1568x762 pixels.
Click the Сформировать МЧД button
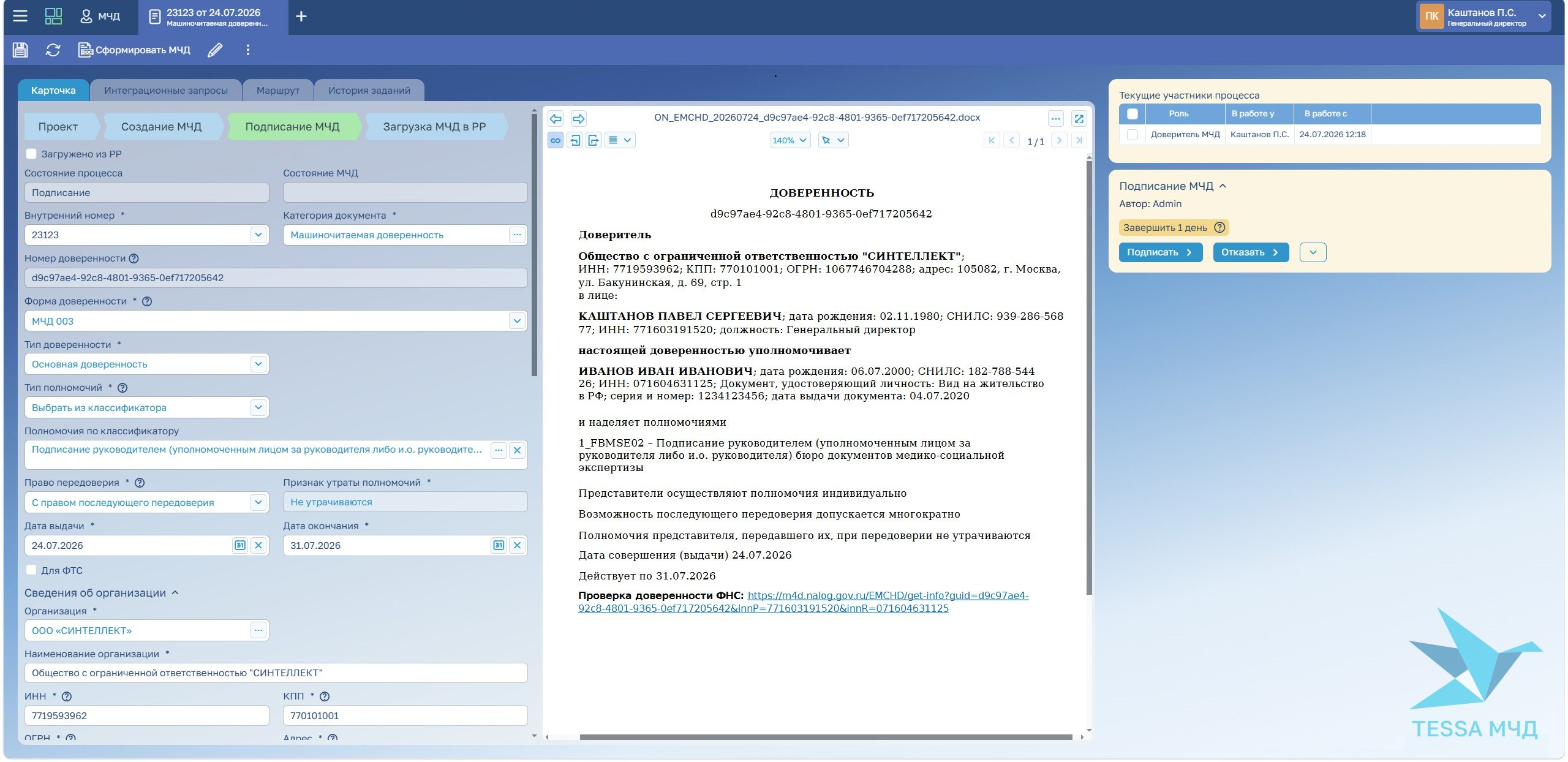135,50
